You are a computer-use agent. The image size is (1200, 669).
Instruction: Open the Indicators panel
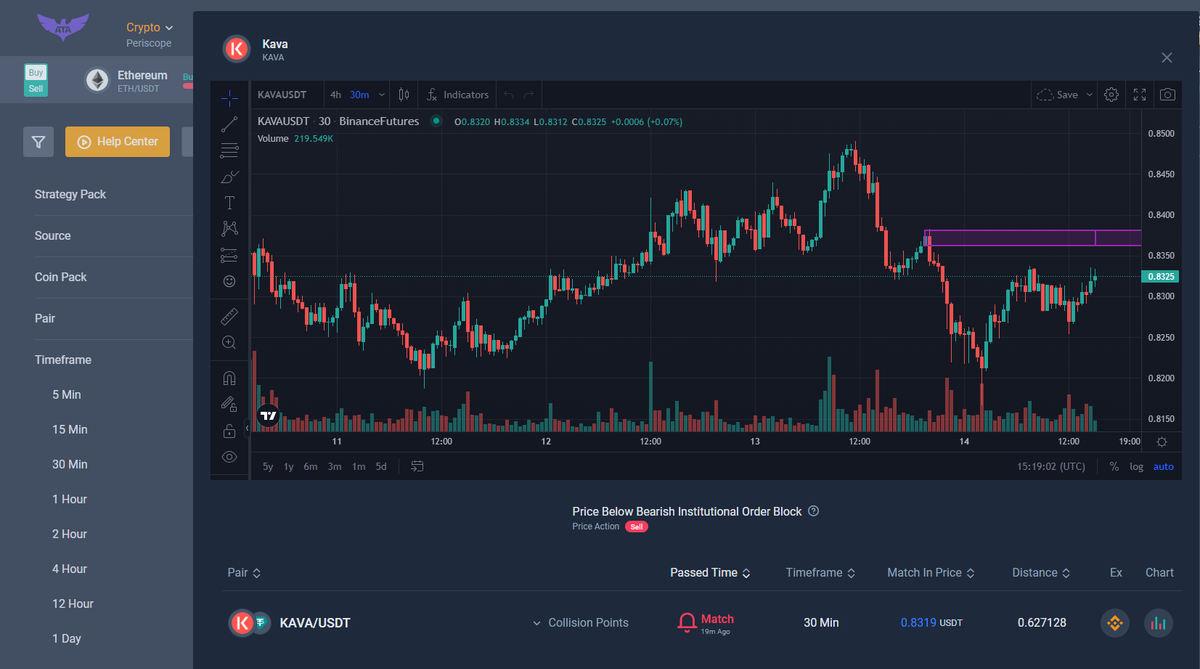(457, 95)
